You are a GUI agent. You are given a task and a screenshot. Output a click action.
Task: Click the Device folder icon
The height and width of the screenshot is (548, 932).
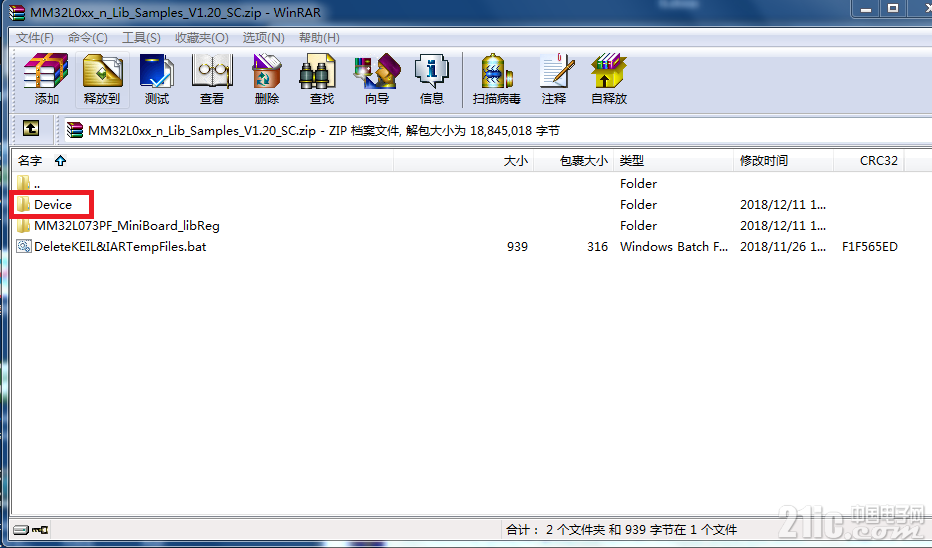click(x=23, y=204)
